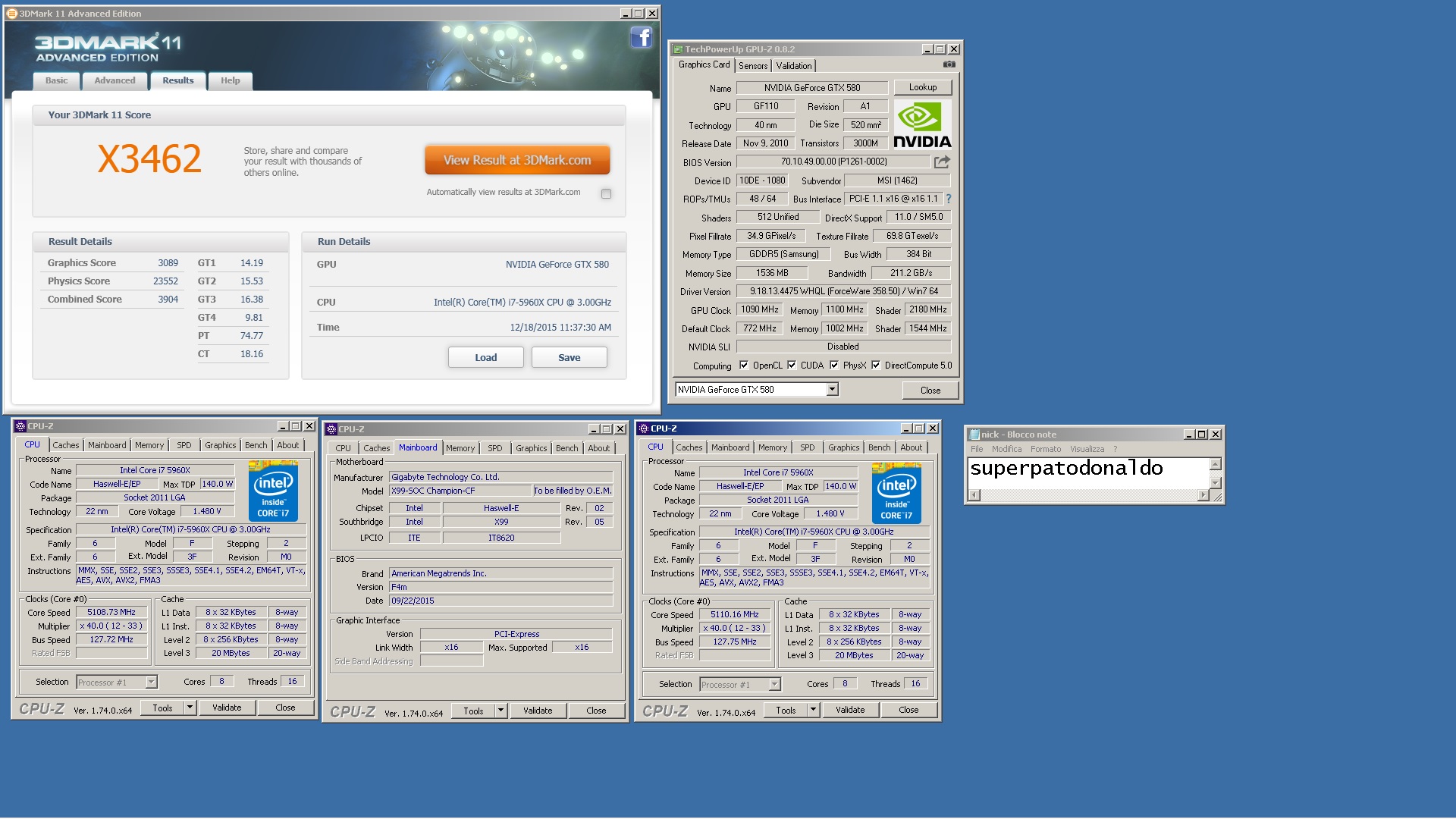1456x819 pixels.
Task: Open Facebook icon in 3DMark header
Action: point(641,37)
